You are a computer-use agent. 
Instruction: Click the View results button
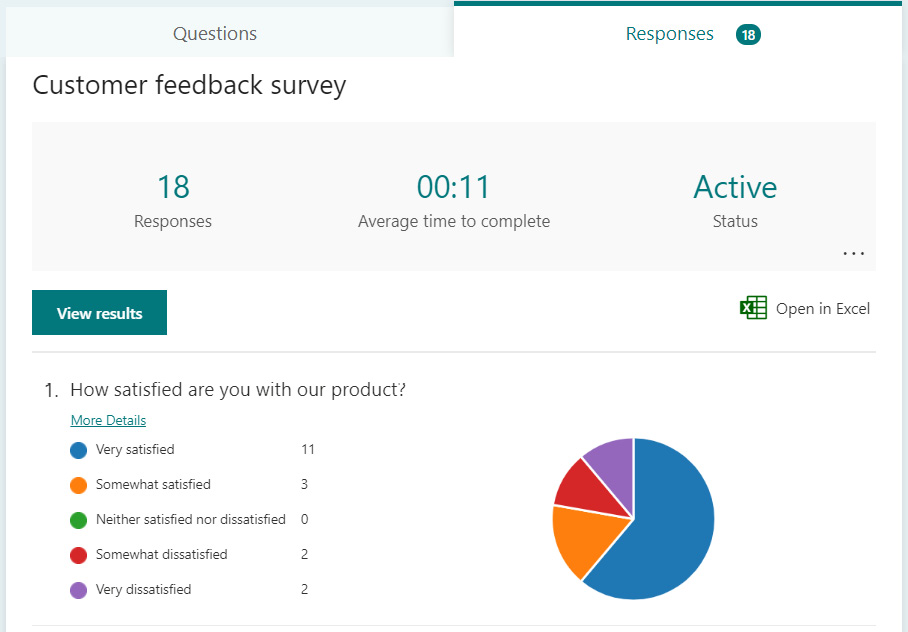100,313
